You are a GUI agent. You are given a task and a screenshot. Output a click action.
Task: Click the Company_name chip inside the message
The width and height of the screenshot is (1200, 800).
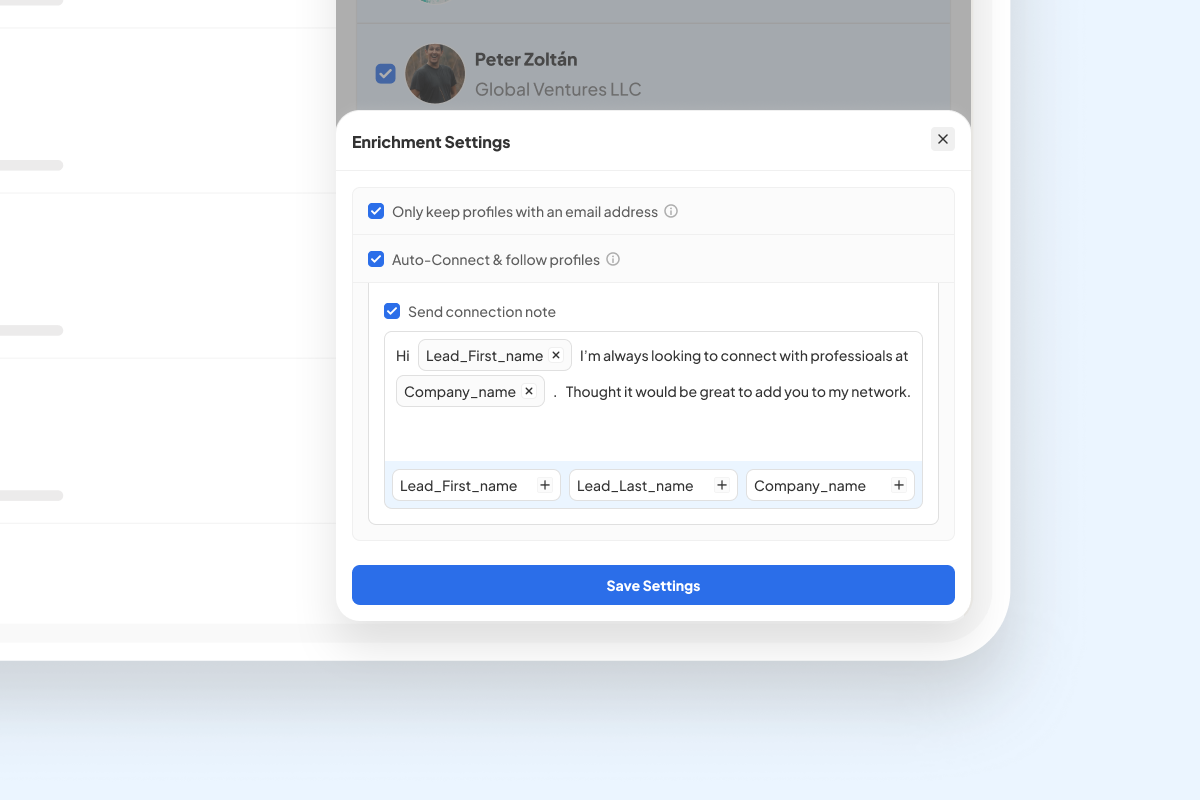[x=461, y=391]
